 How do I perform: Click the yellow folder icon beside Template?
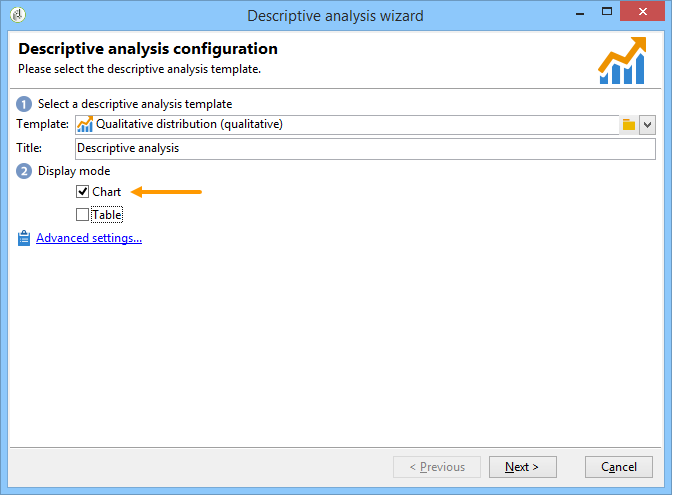click(628, 125)
